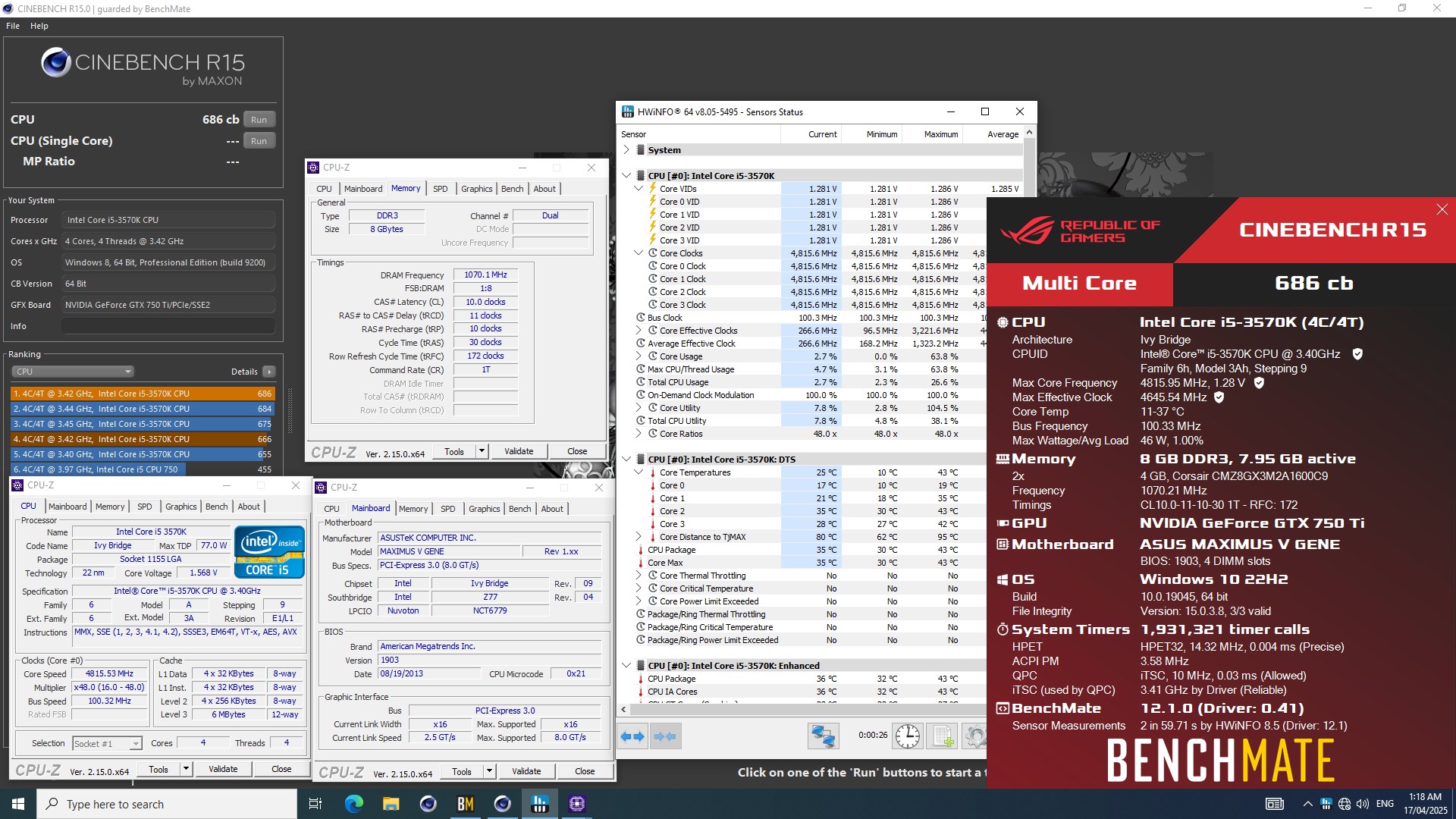Image resolution: width=1456 pixels, height=819 pixels.
Task: Close the BenchMate result overlay with the X
Action: pos(1442,209)
